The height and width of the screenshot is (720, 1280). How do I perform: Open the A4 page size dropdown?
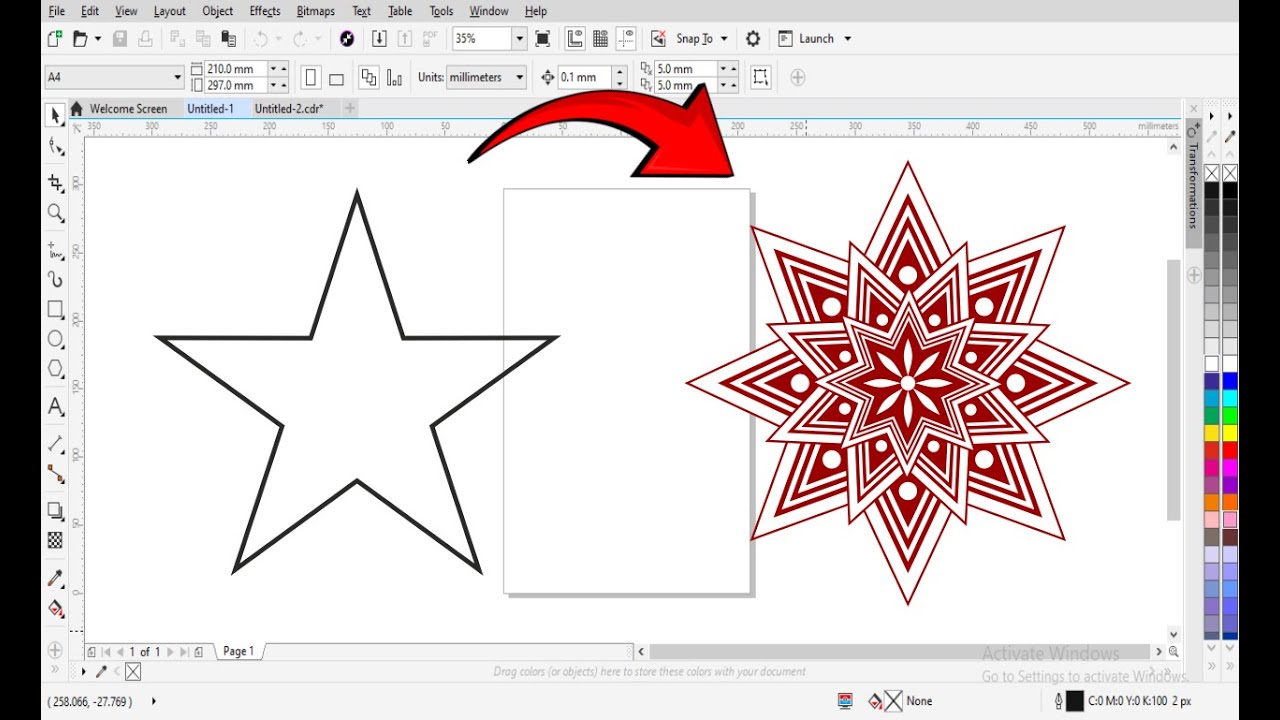(x=177, y=77)
